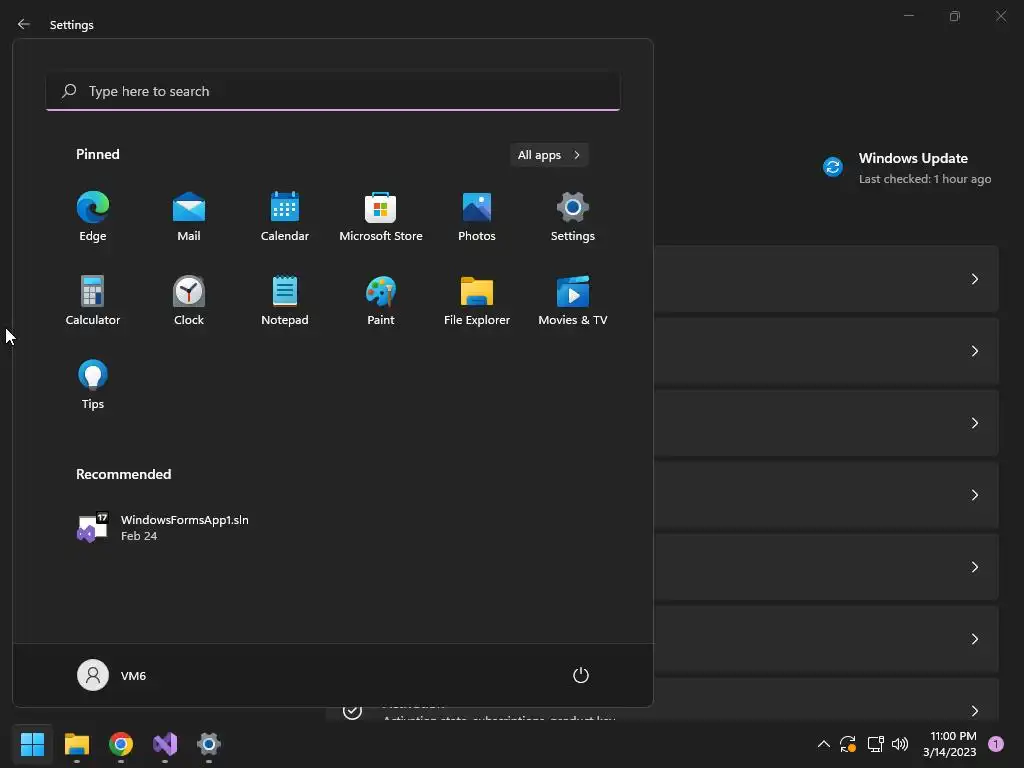Screen dimensions: 1024x768
Task: Open the notification count badge
Action: tap(996, 743)
